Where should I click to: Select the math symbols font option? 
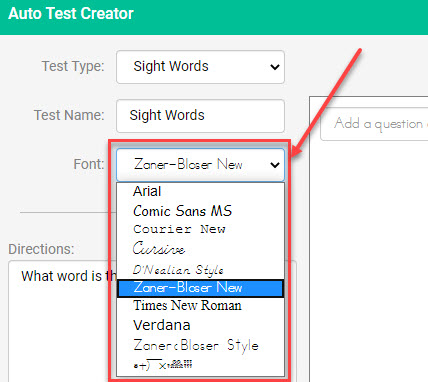click(200, 365)
